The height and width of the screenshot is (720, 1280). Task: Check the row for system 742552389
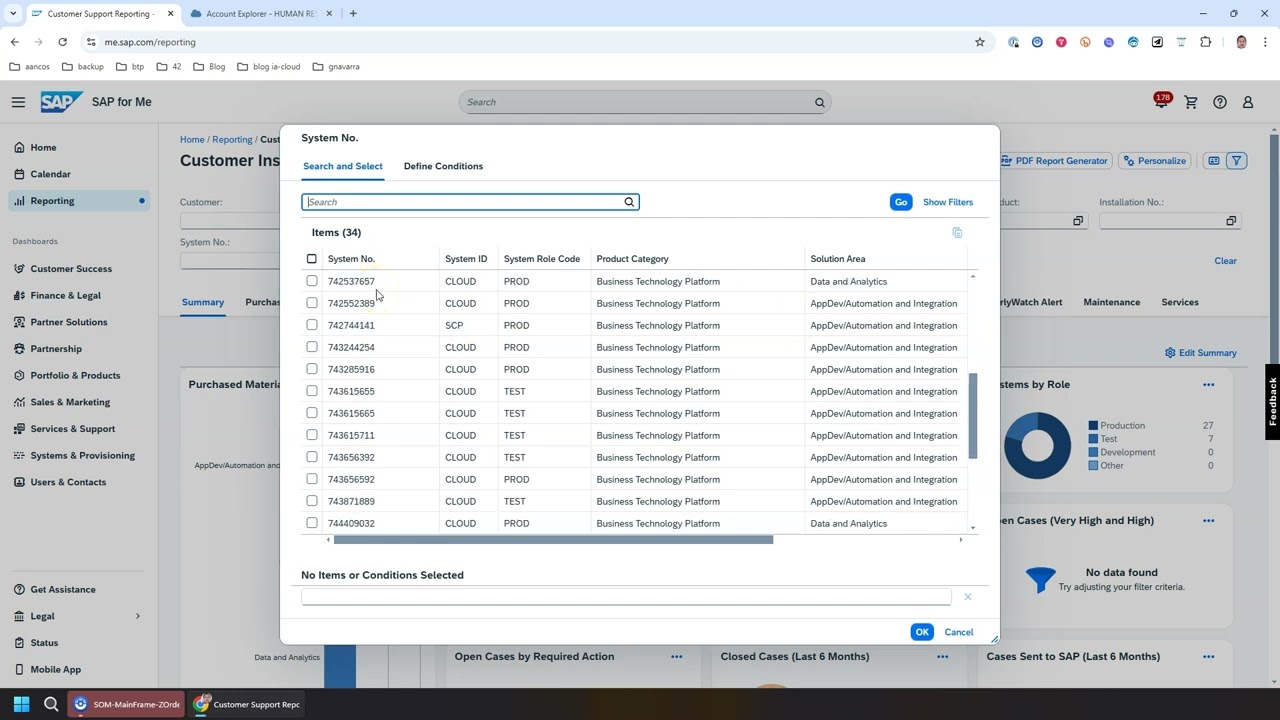pos(312,303)
